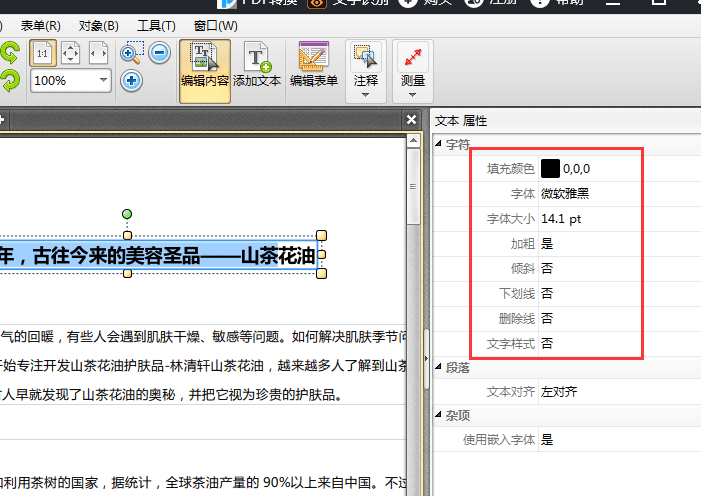Toggle the 下划线 underline value 否
This screenshot has width=701, height=496.
pos(547,293)
